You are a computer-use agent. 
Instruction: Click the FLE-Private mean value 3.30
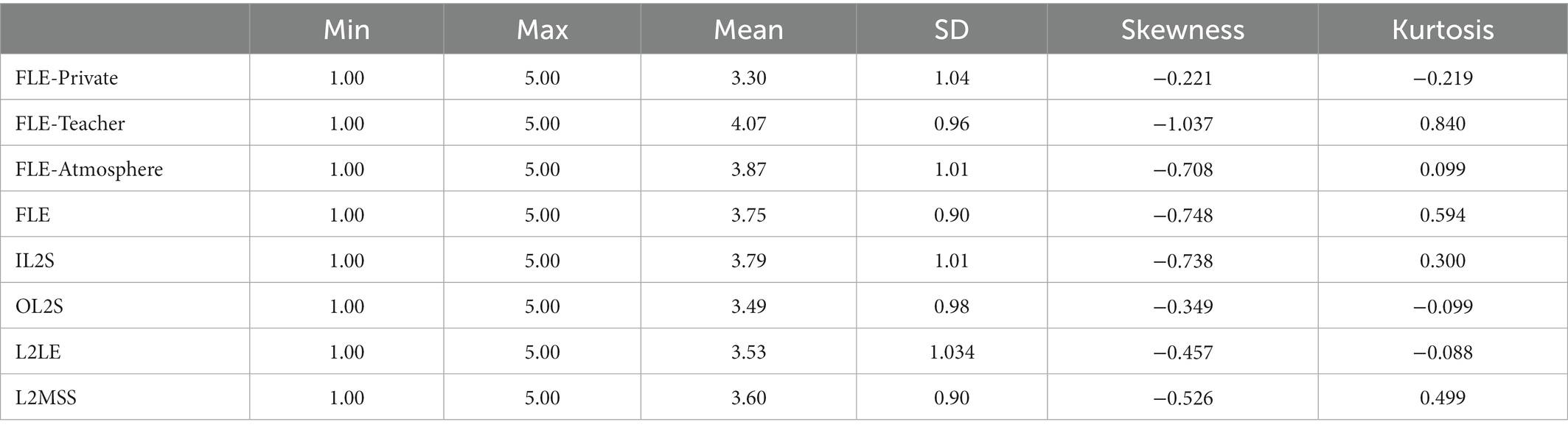(748, 78)
